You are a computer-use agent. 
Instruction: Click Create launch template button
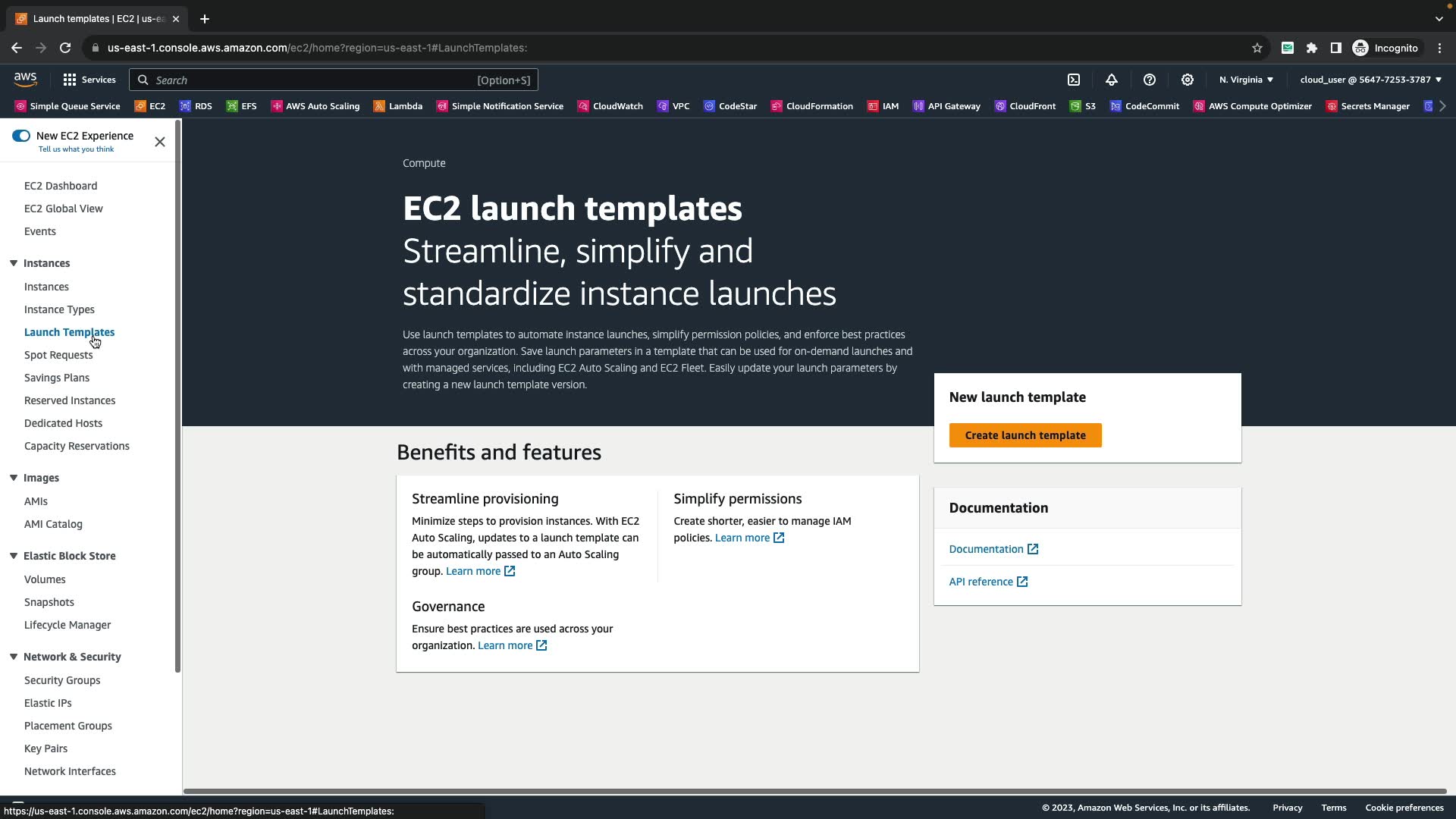pos(1025,435)
